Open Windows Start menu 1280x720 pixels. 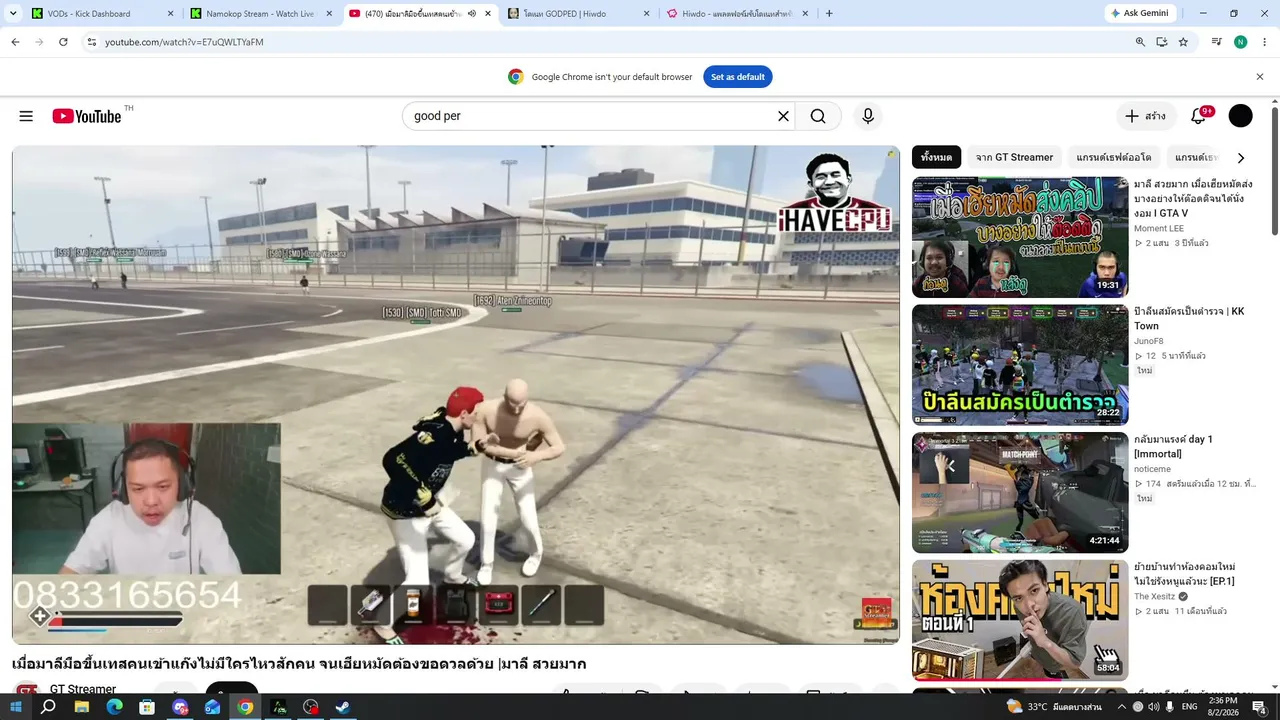(x=16, y=707)
